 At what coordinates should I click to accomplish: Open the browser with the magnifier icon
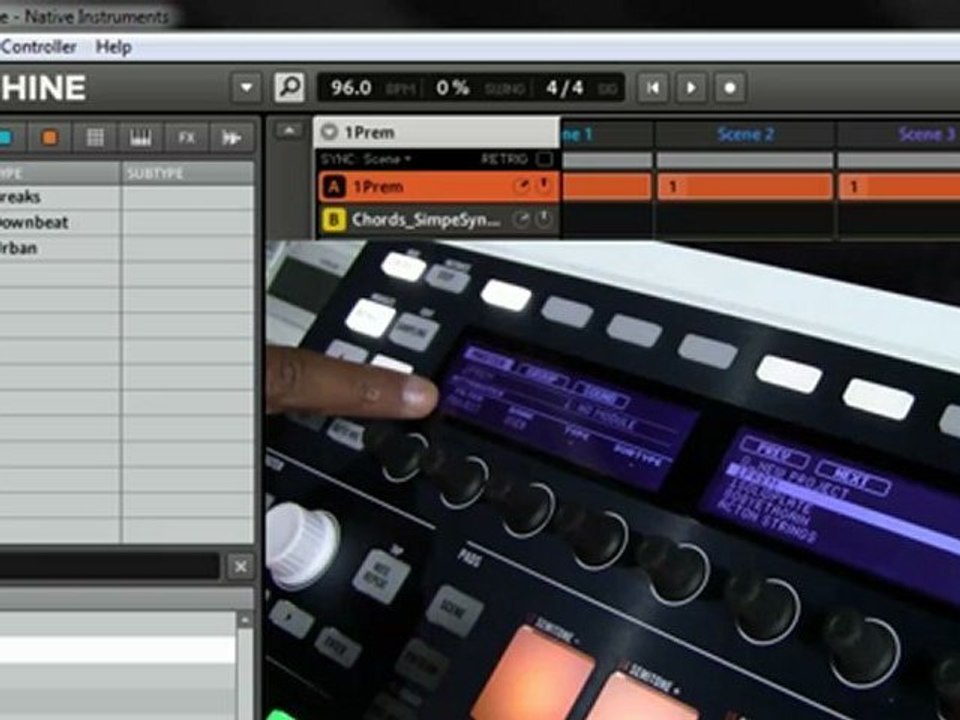(x=289, y=88)
